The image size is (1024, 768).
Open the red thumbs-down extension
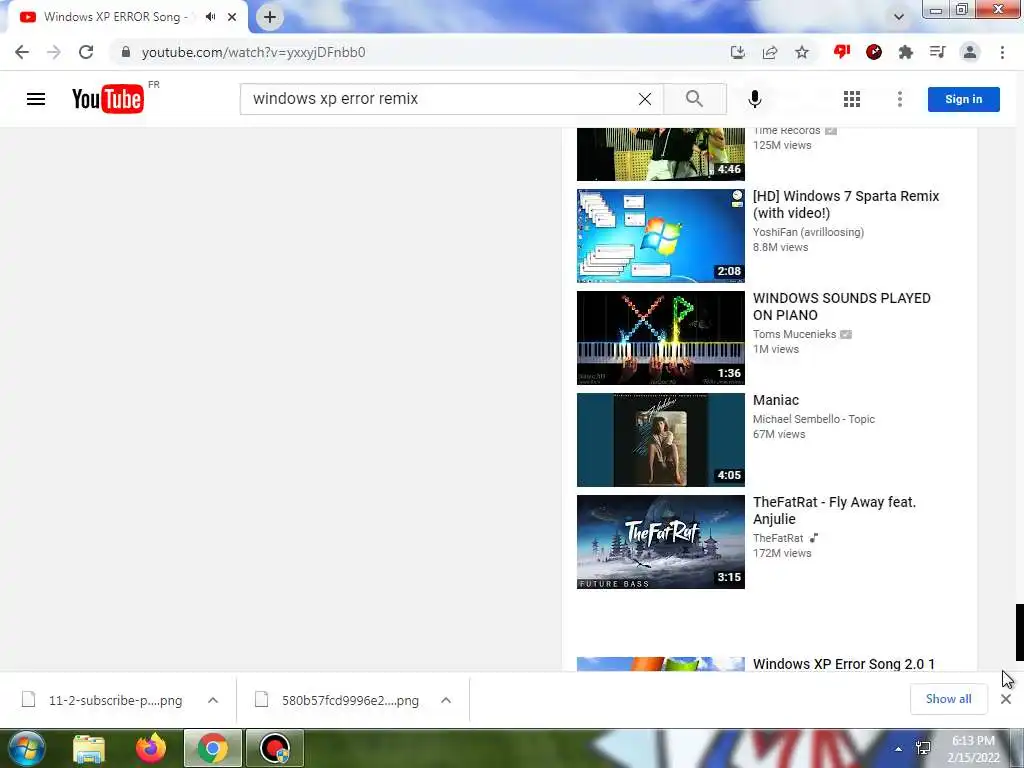(842, 52)
